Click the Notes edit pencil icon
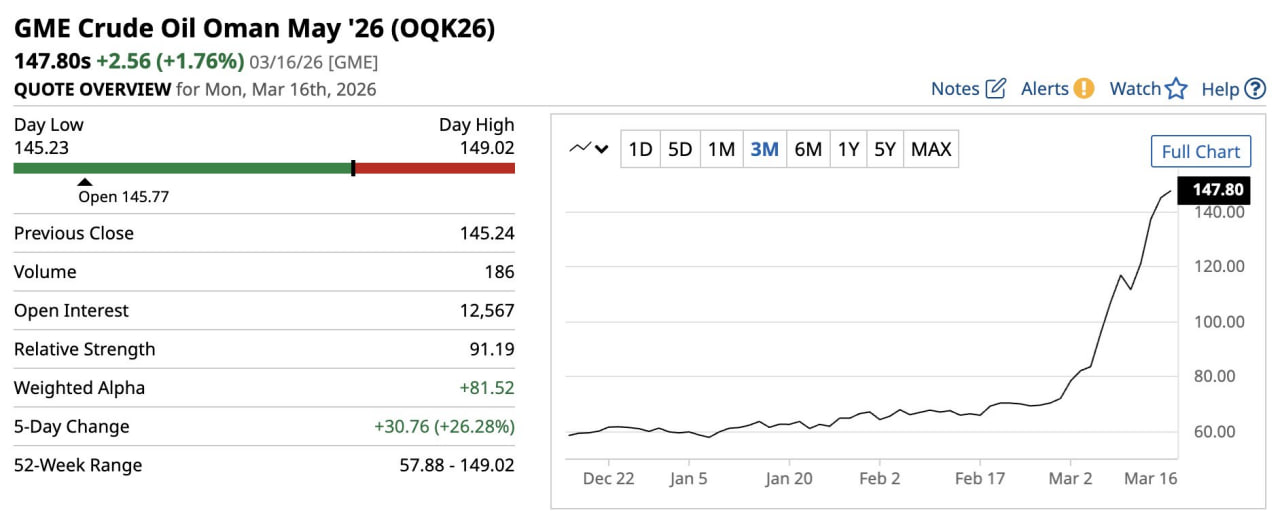 (x=996, y=89)
